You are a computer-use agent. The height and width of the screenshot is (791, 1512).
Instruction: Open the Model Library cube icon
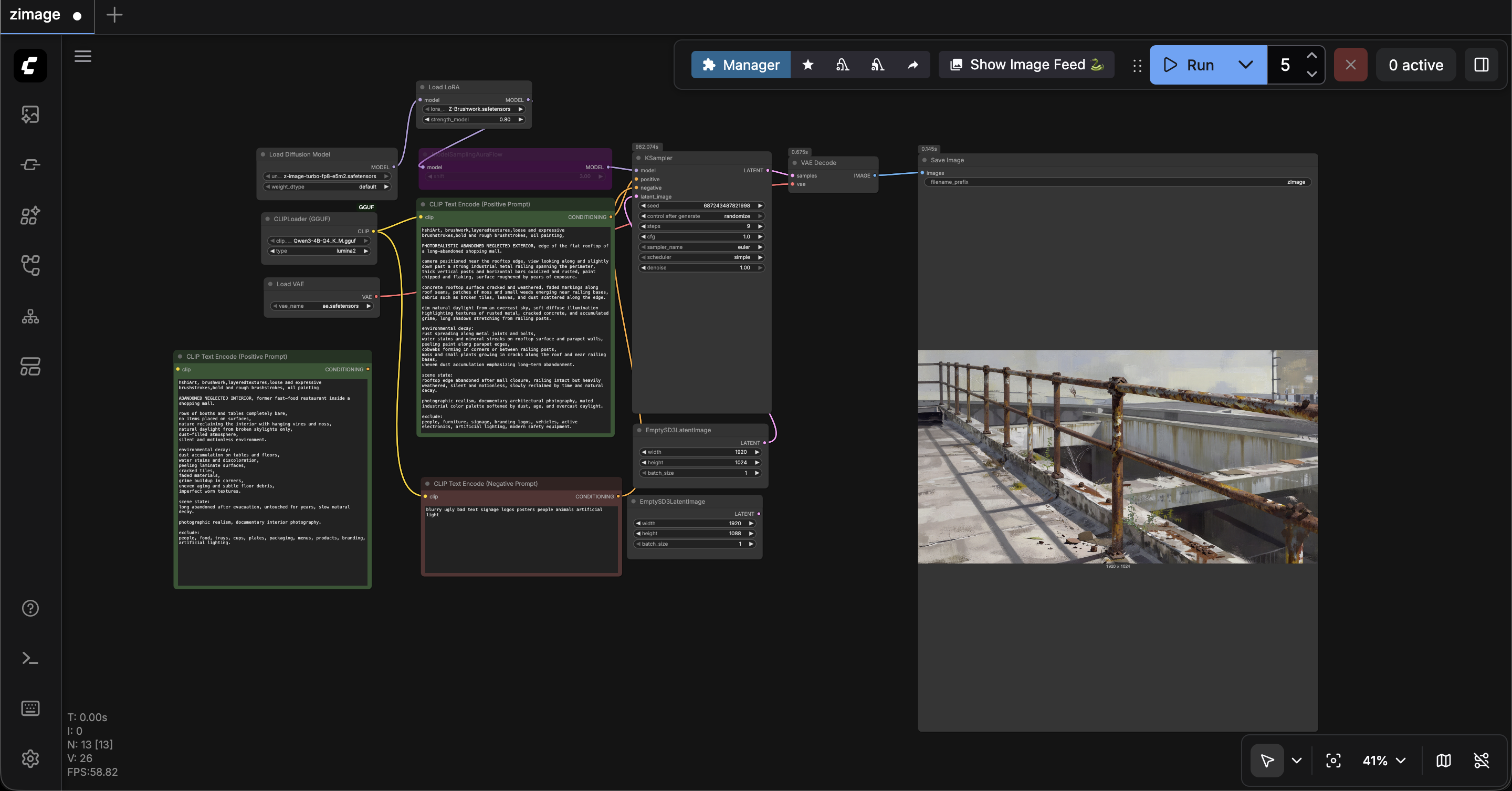(30, 215)
